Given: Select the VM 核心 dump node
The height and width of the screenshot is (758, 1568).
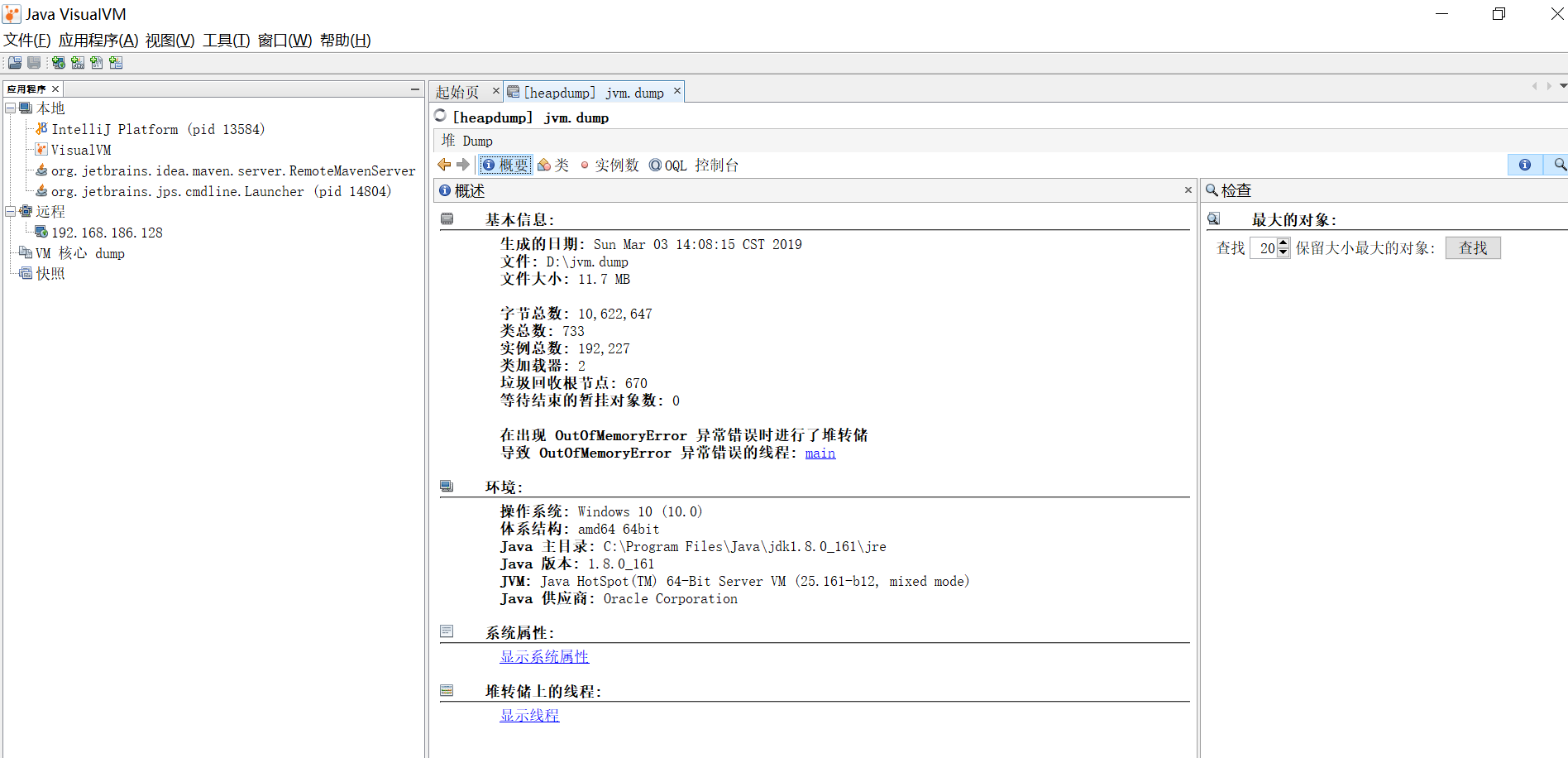Looking at the screenshot, I should 80,253.
